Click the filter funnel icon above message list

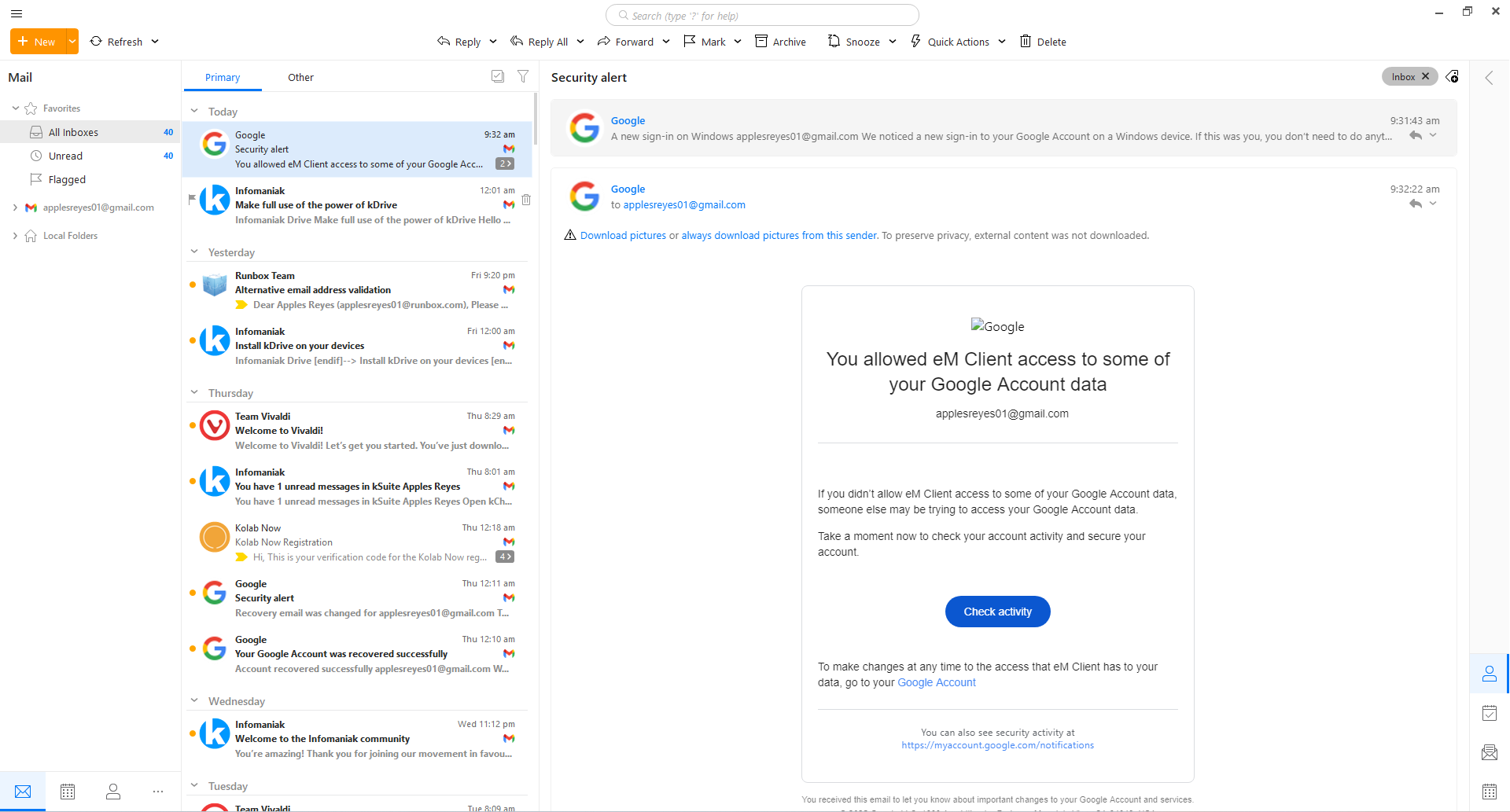click(x=523, y=76)
